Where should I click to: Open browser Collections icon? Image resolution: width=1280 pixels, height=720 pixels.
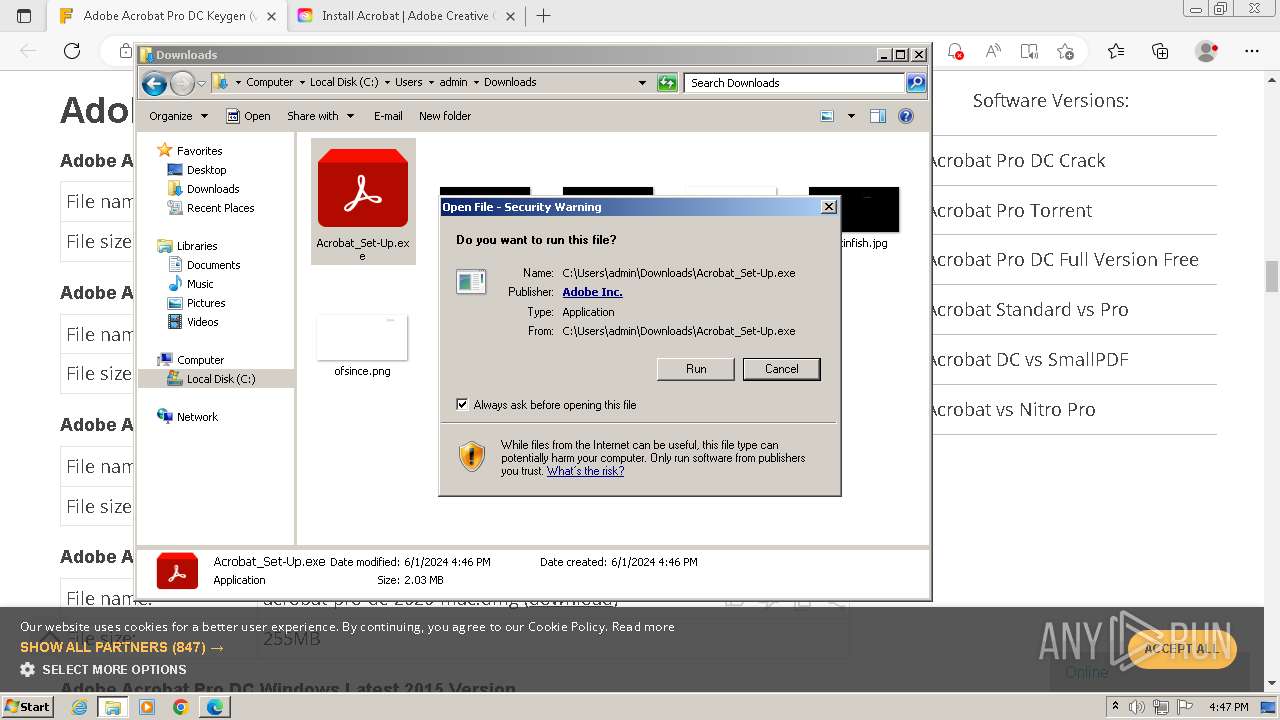(x=1160, y=51)
